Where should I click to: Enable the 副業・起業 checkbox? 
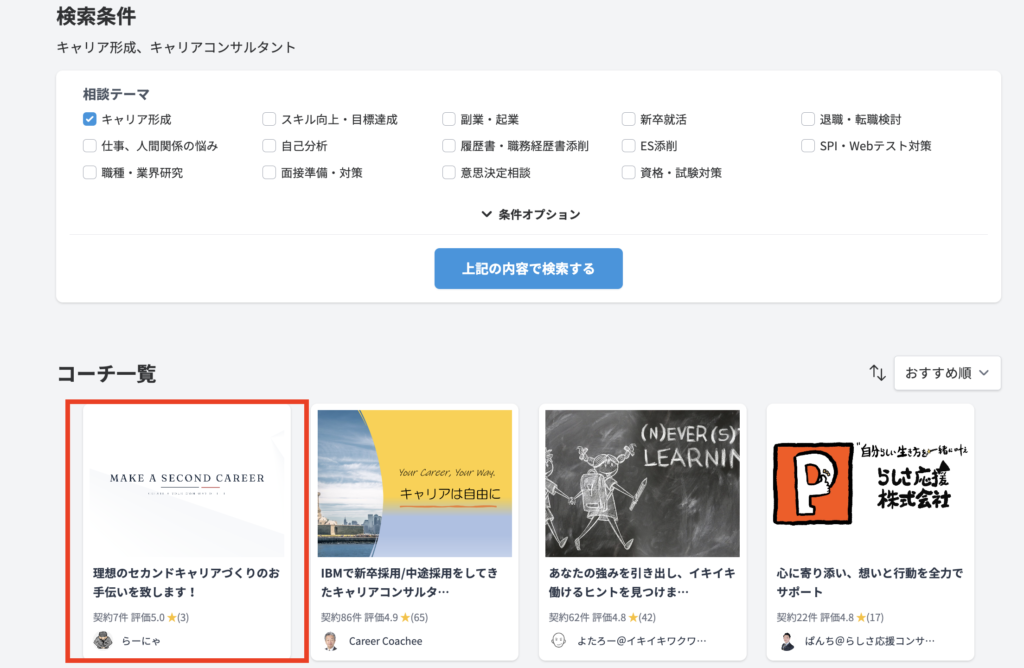pyautogui.click(x=450, y=119)
